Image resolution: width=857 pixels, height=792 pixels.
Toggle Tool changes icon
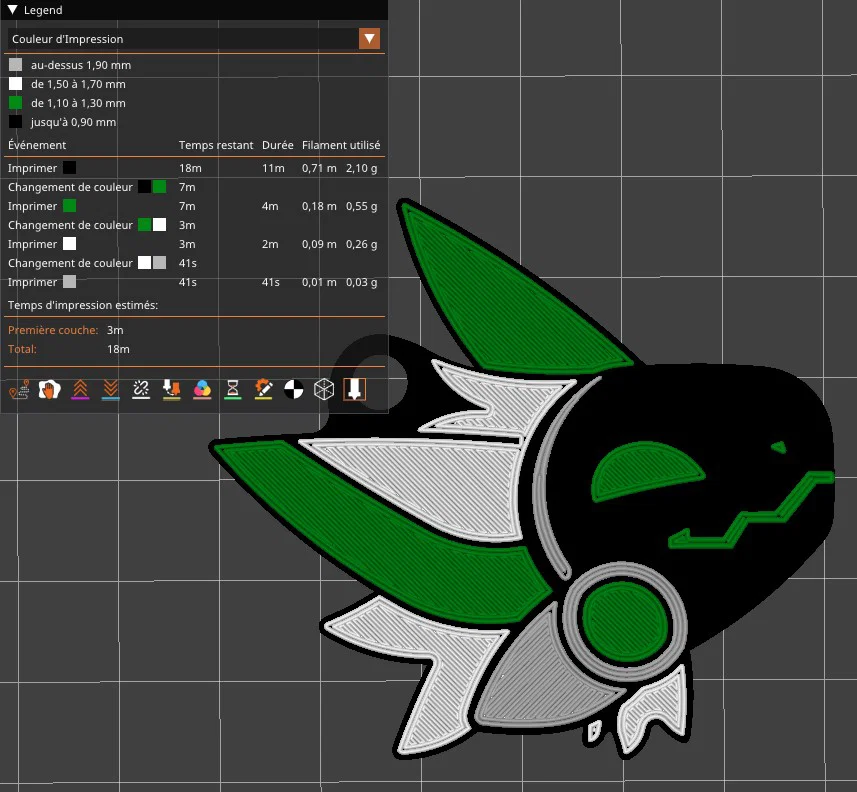[x=172, y=390]
